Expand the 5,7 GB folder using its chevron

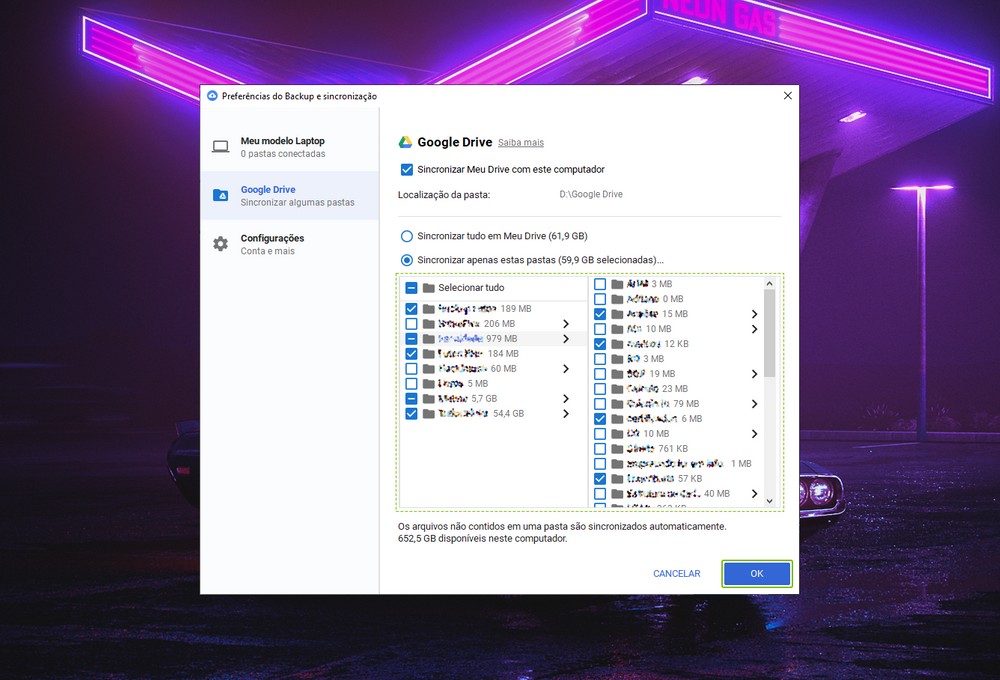(566, 399)
